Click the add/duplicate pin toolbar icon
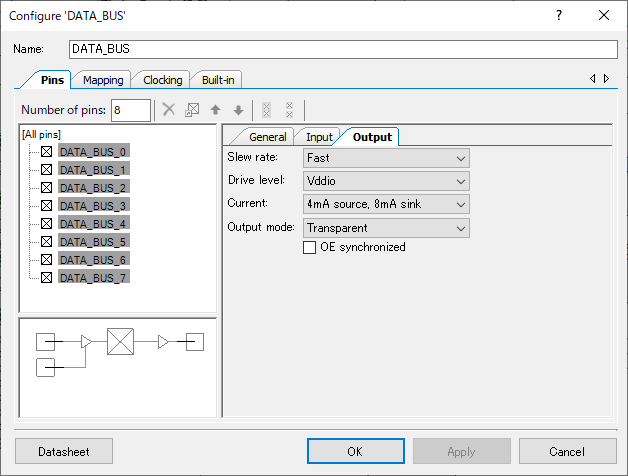This screenshot has height=476, width=628. (192, 109)
